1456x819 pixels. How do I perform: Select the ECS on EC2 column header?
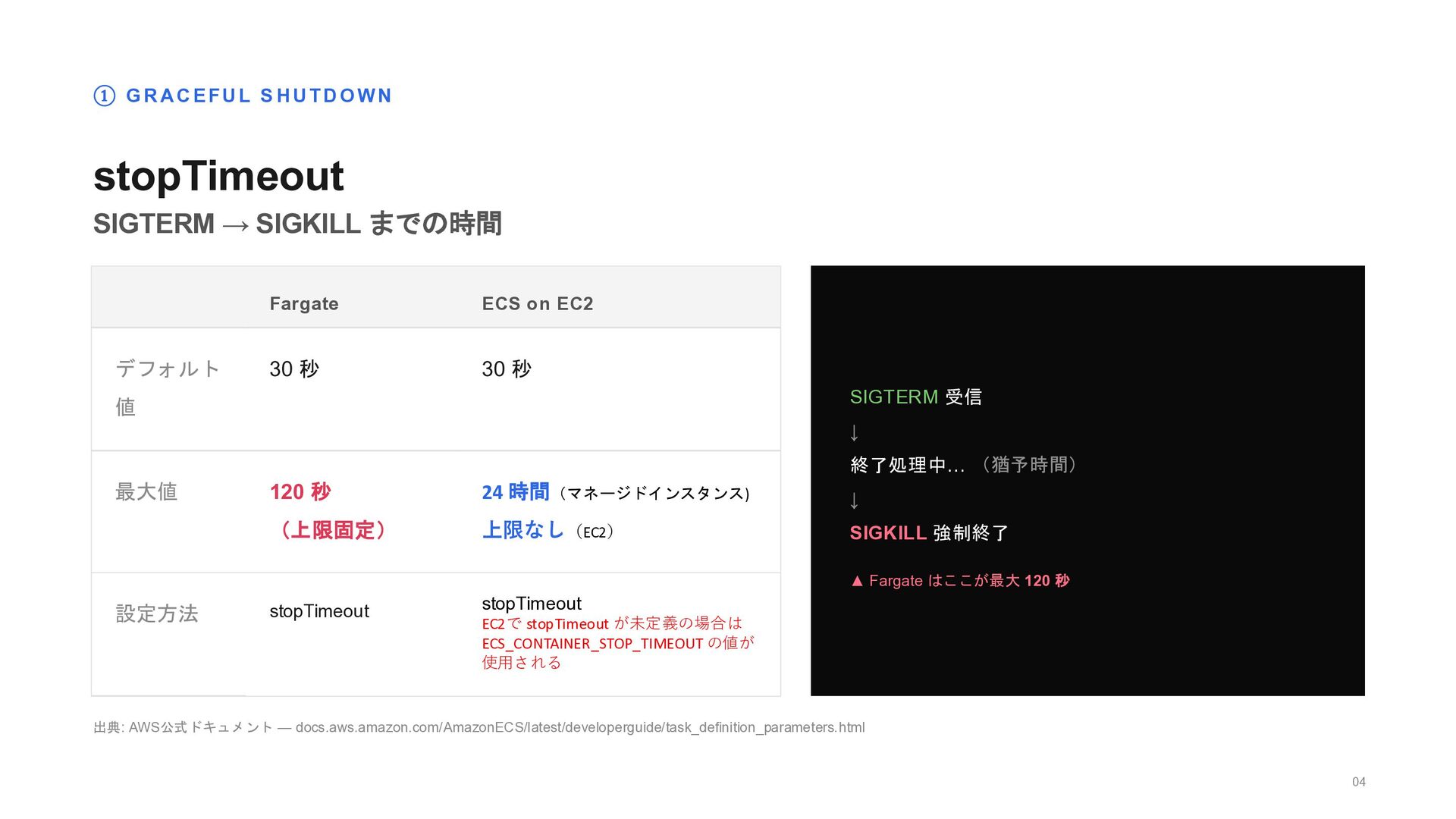(x=537, y=303)
